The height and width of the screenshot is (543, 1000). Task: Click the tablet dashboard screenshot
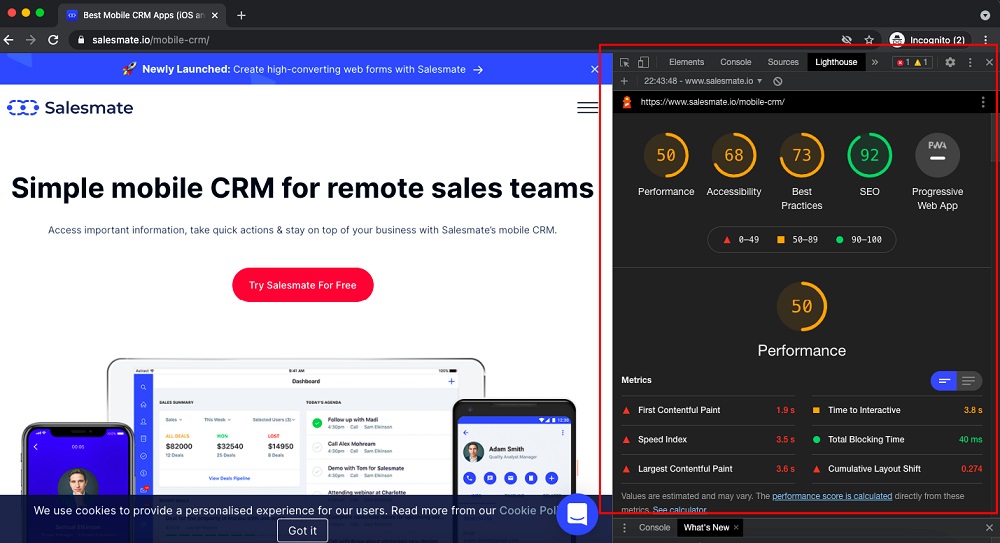click(296, 427)
